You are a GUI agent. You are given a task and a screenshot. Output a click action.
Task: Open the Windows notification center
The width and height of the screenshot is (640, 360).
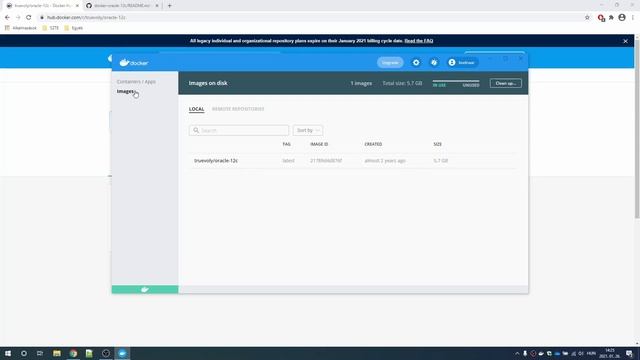630,353
